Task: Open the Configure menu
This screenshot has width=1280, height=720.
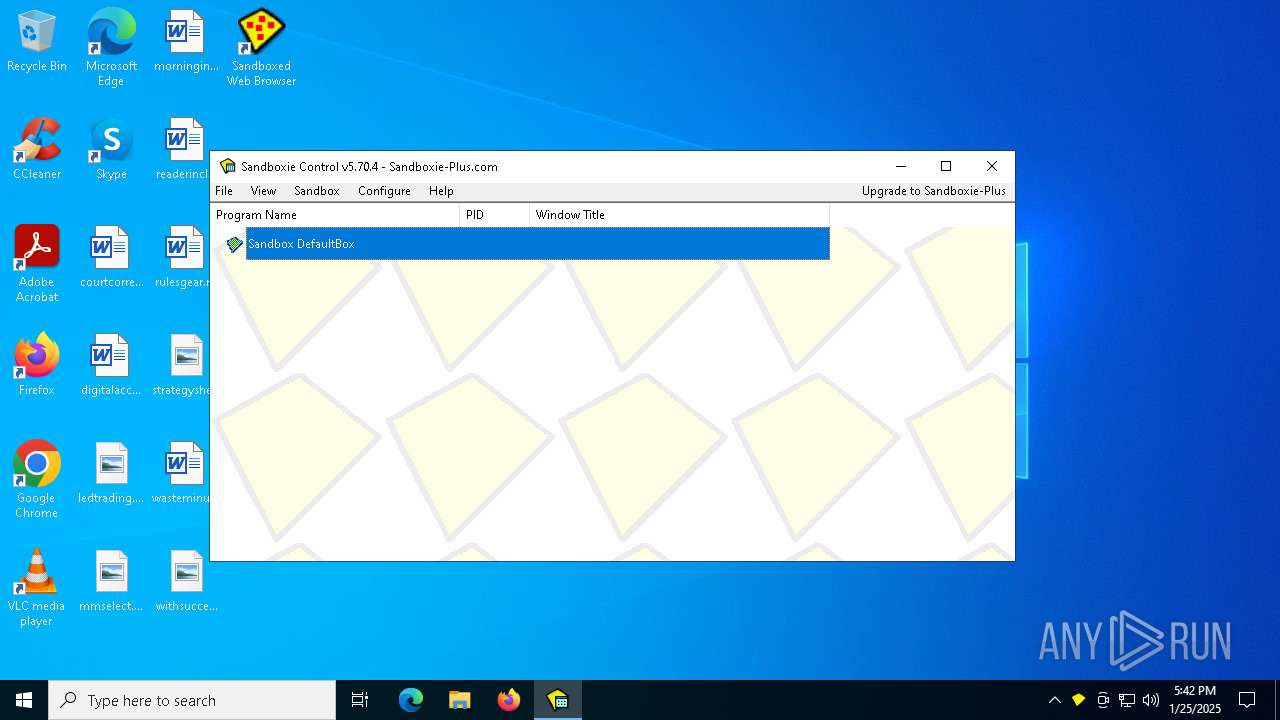Action: [x=384, y=191]
